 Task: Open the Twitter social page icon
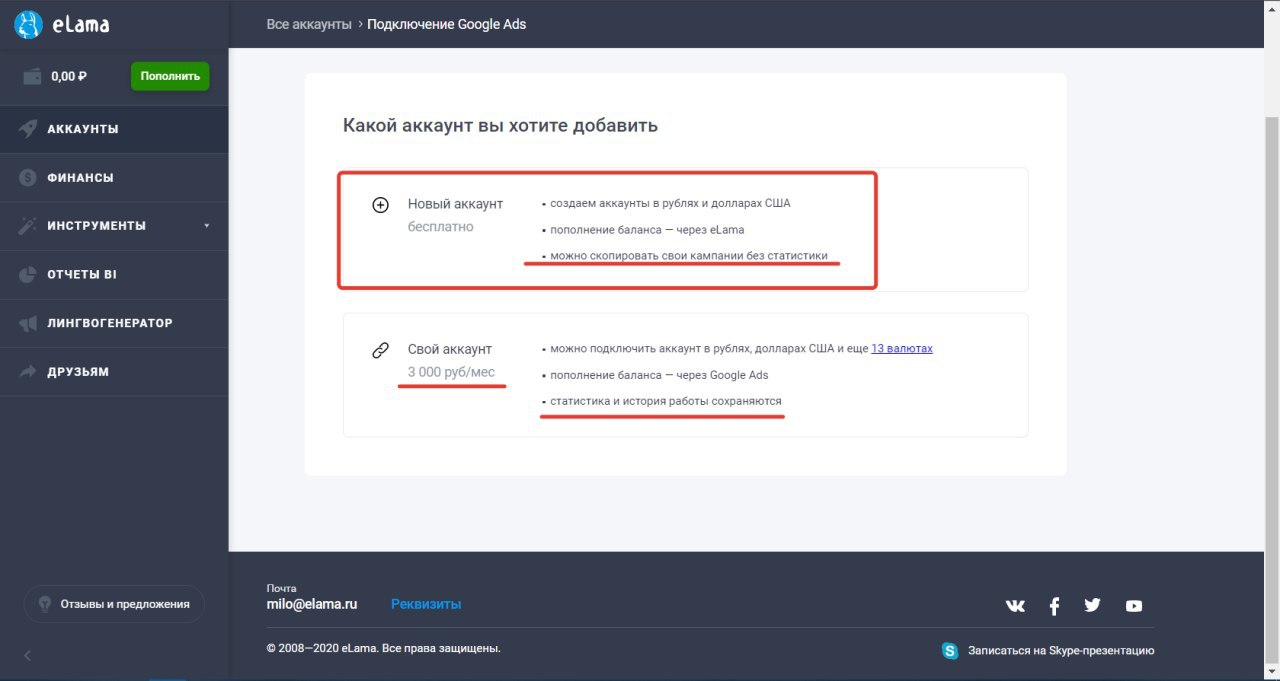click(1092, 605)
